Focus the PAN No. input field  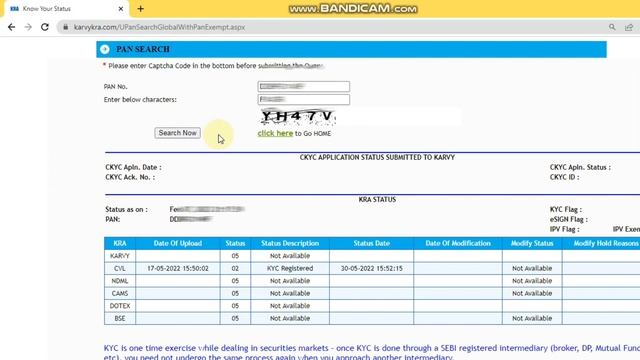coord(304,87)
